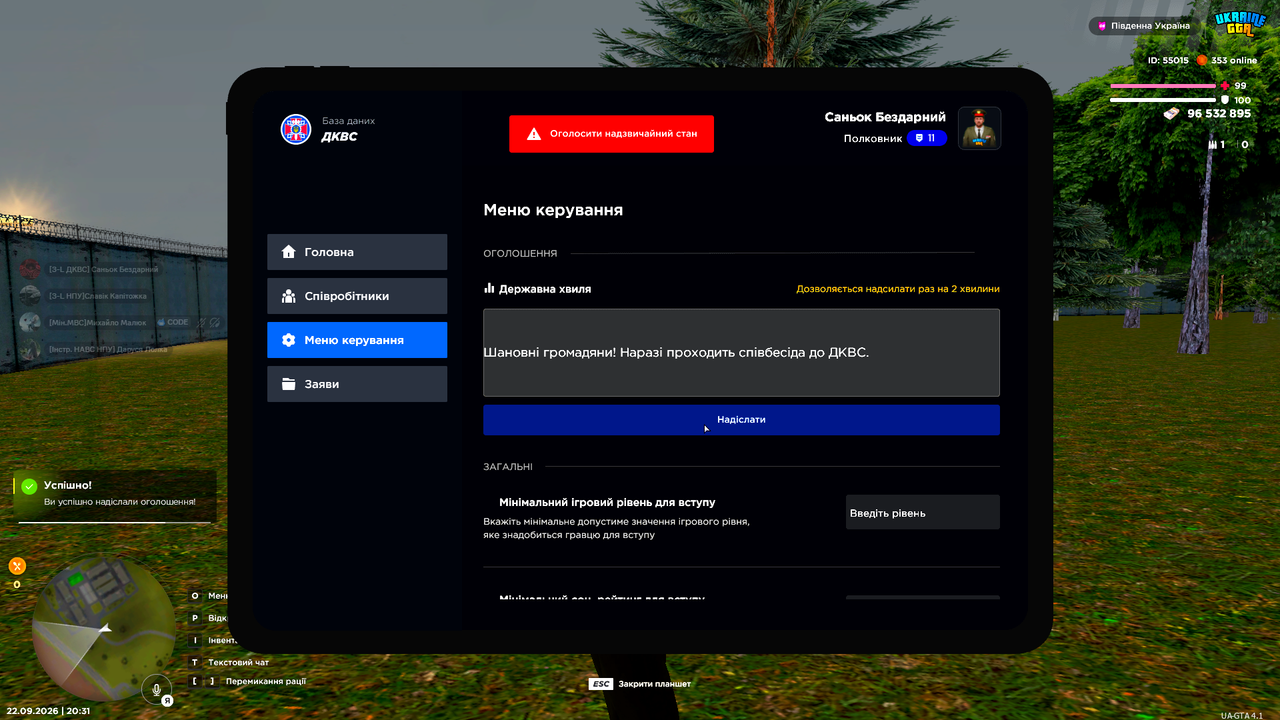Click the ID: 55015 text
This screenshot has height=720, width=1280.
[x=1168, y=60]
